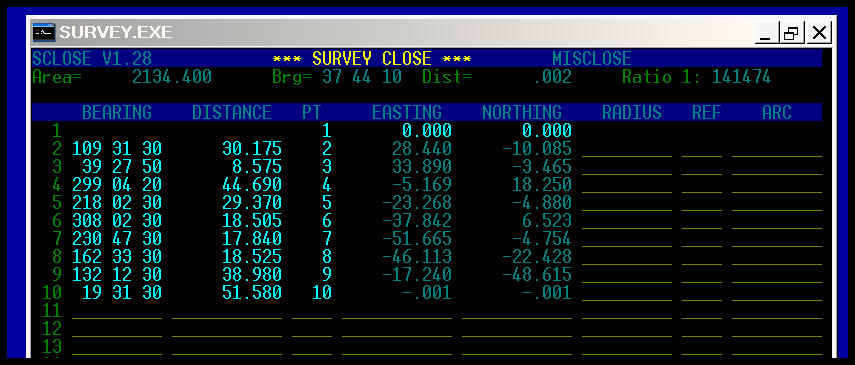Restore down the SURVEY.EXE window
The image size is (855, 365).
click(x=791, y=33)
